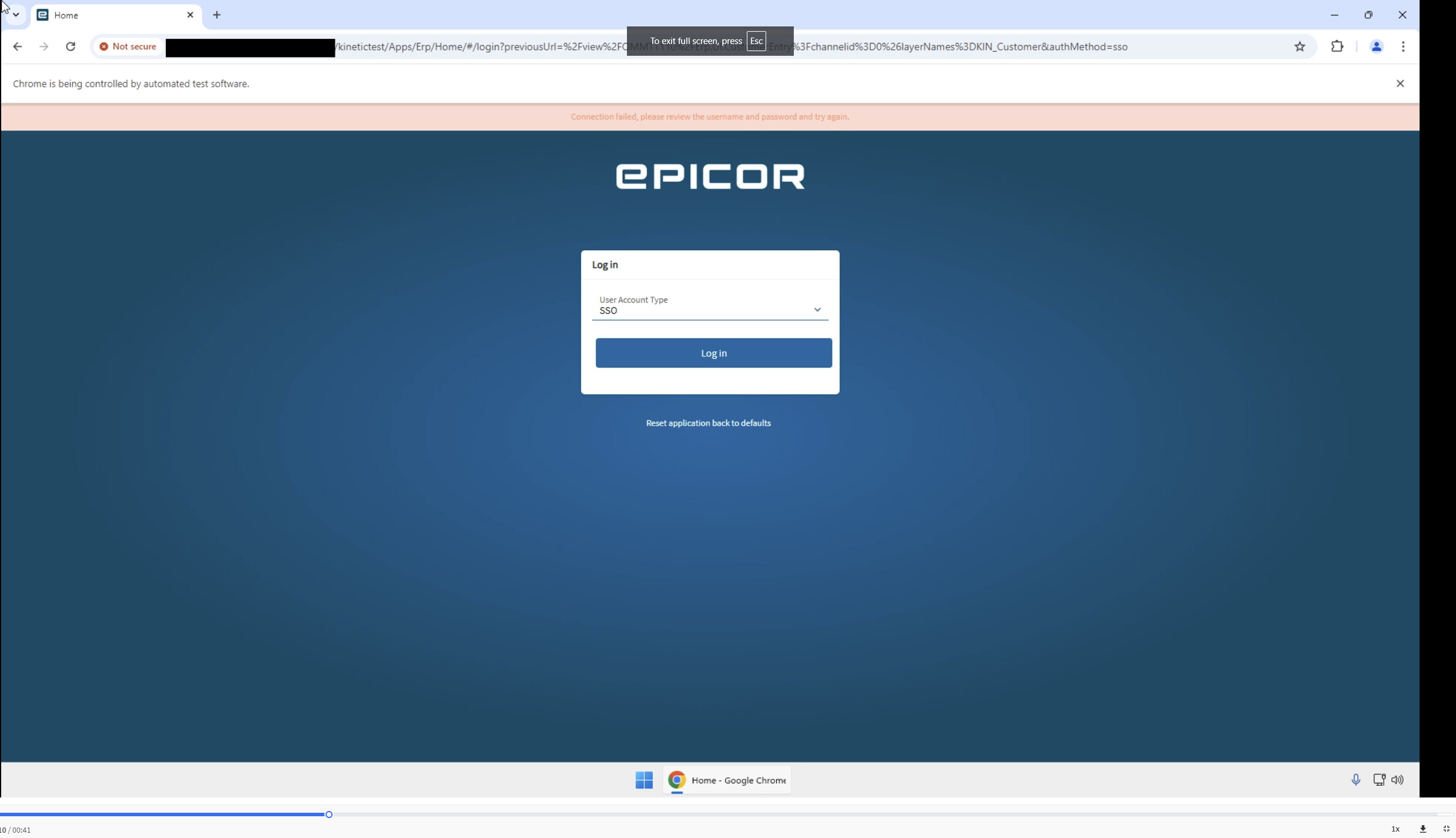Select the Home browser tab
Viewport: 1456px width, 838px height.
point(116,15)
